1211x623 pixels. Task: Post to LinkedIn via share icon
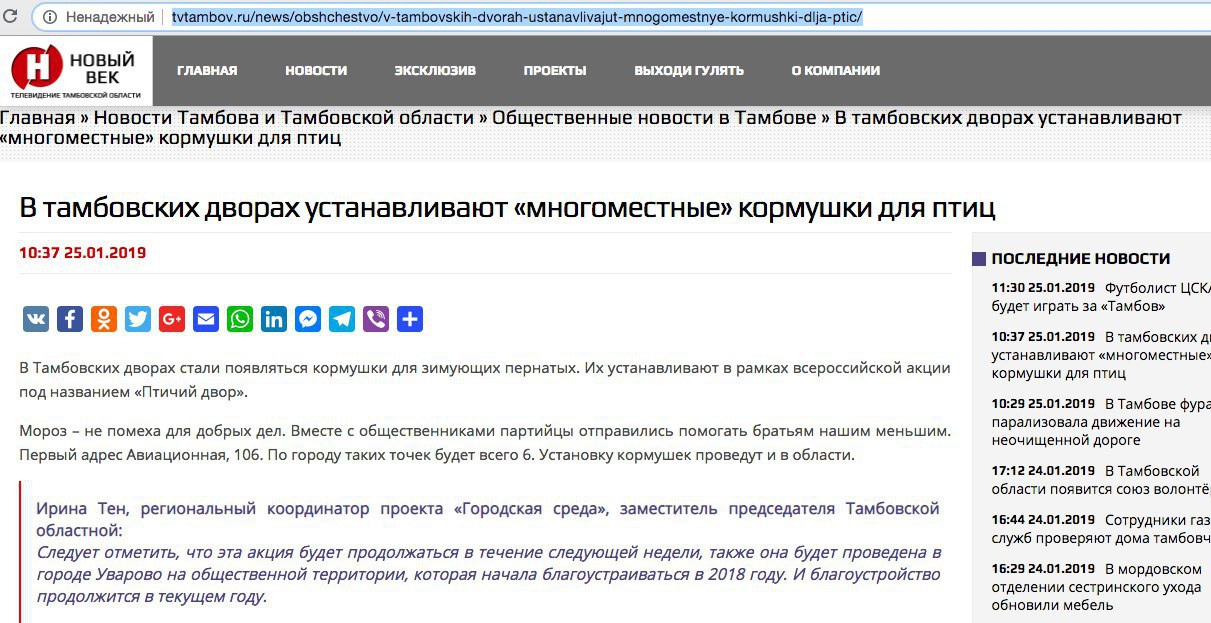(x=274, y=319)
